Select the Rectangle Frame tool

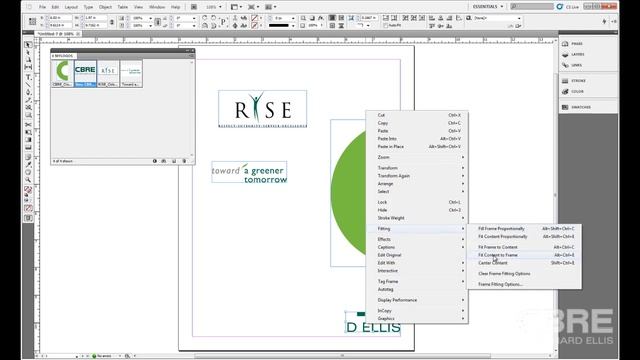click(x=28, y=108)
